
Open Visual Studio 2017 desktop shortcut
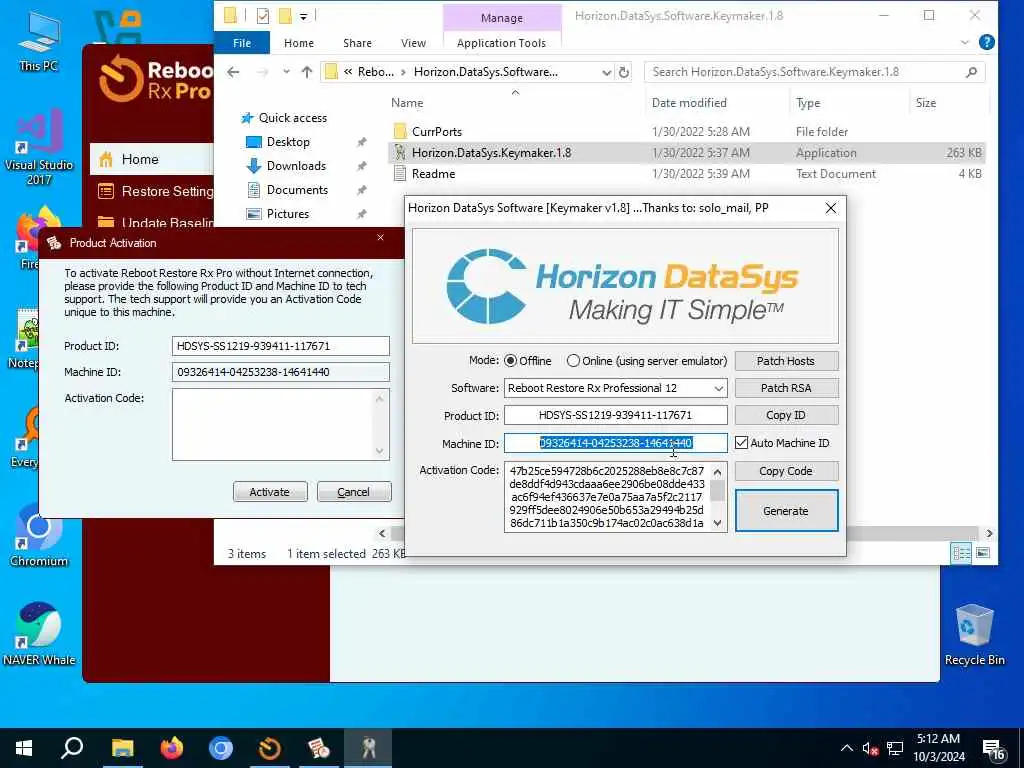[x=39, y=149]
